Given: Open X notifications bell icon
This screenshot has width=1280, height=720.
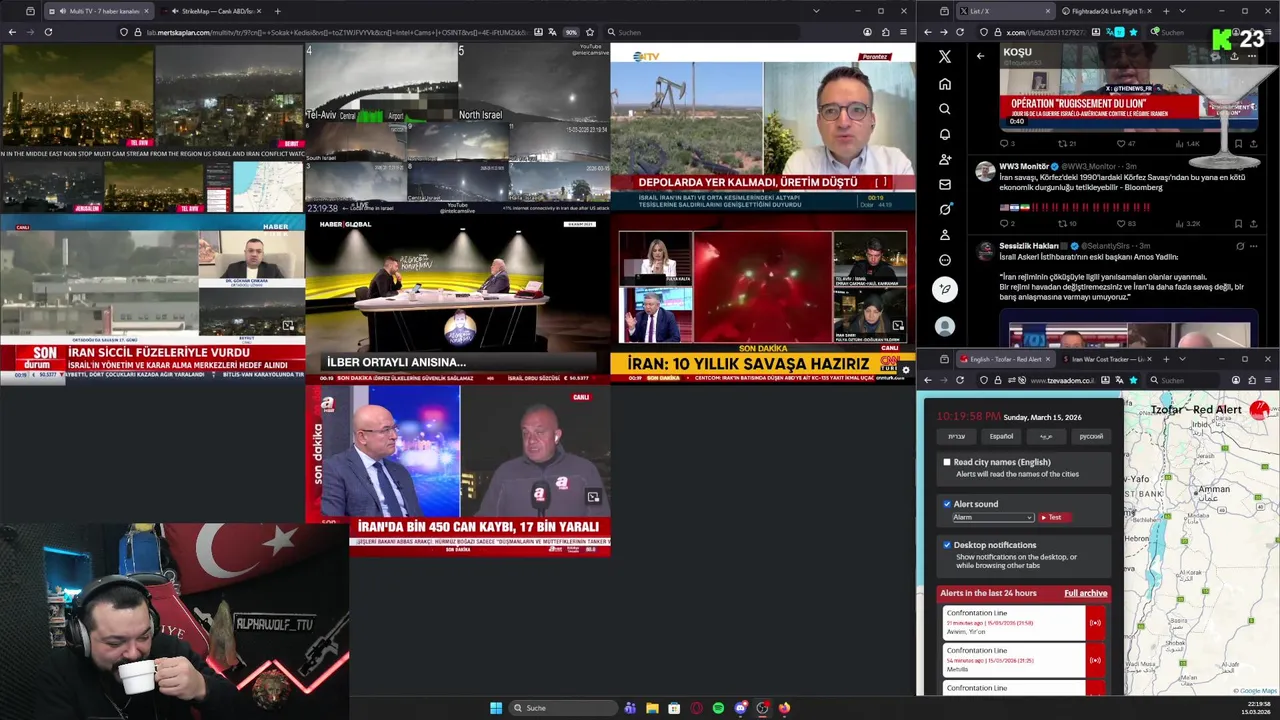Looking at the screenshot, I should coord(945,134).
